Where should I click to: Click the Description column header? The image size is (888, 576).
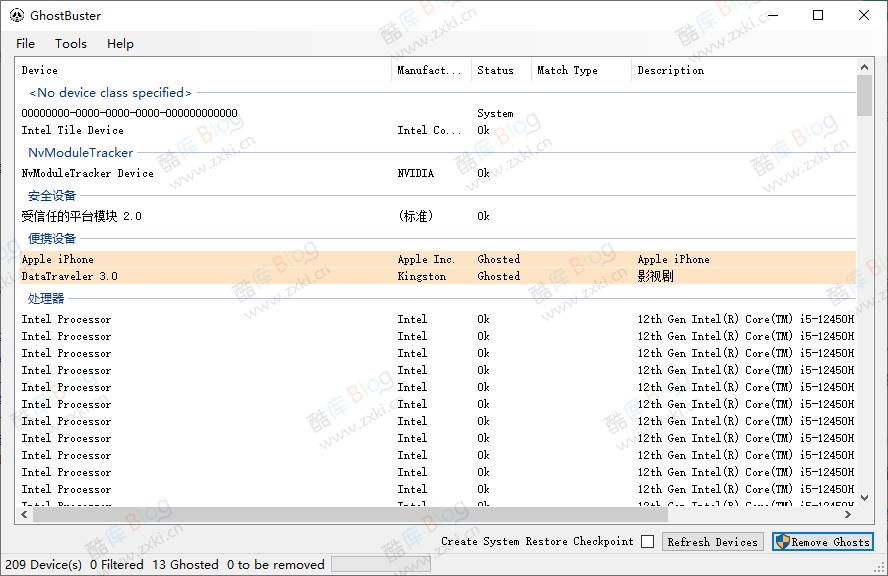[x=670, y=71]
